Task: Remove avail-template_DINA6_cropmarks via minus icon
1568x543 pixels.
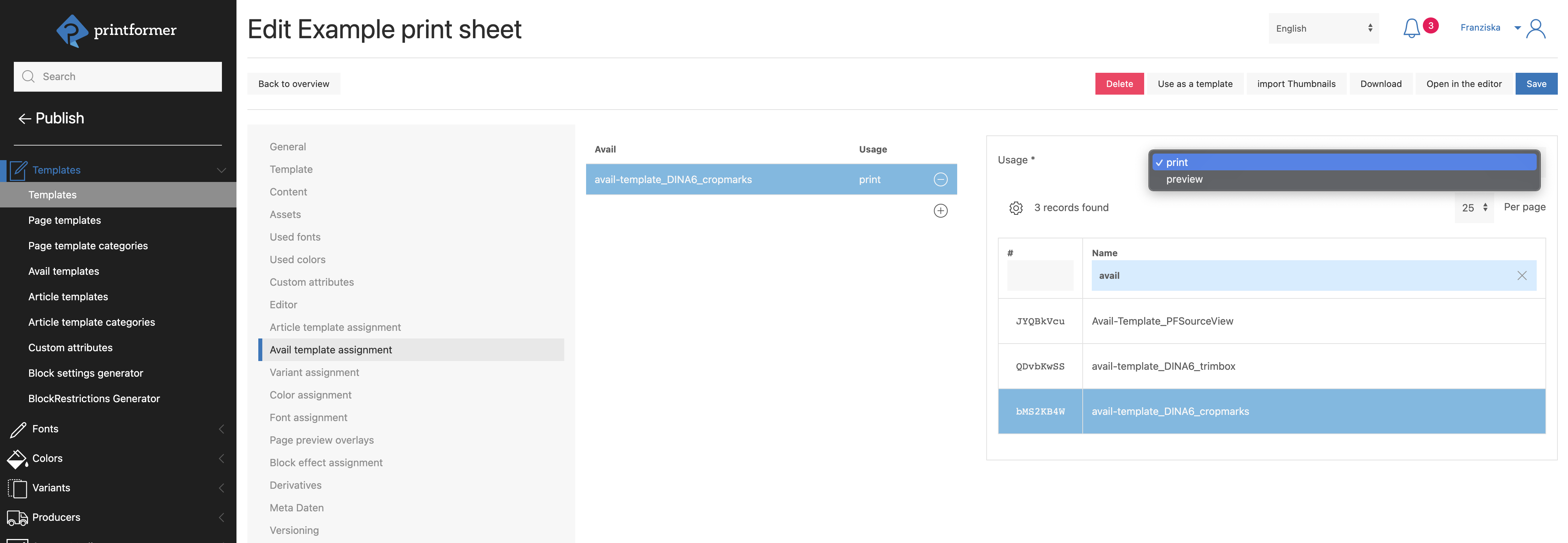Action: 940,179
